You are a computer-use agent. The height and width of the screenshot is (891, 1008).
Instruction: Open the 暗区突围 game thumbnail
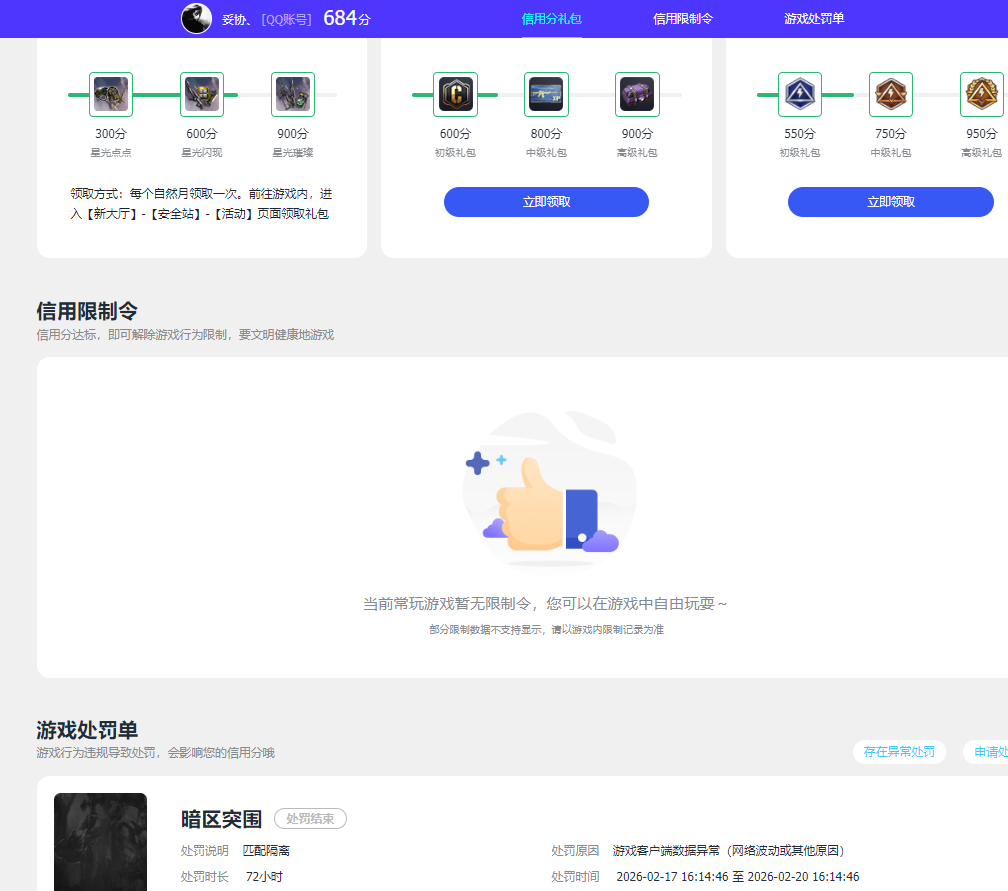click(100, 842)
